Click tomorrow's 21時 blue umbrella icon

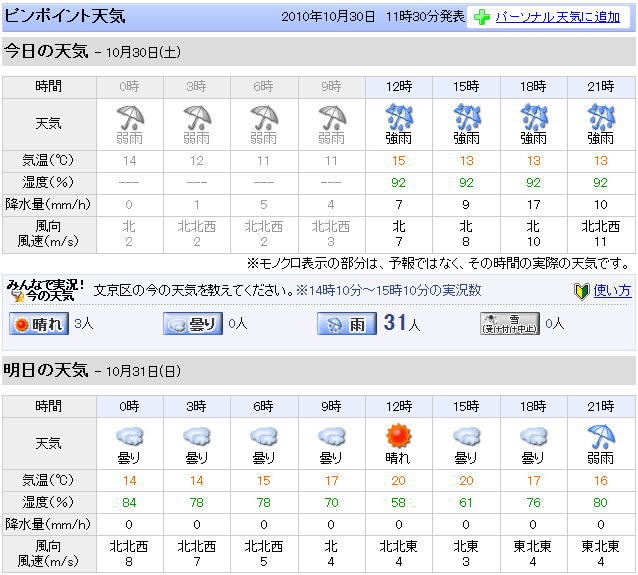click(601, 437)
